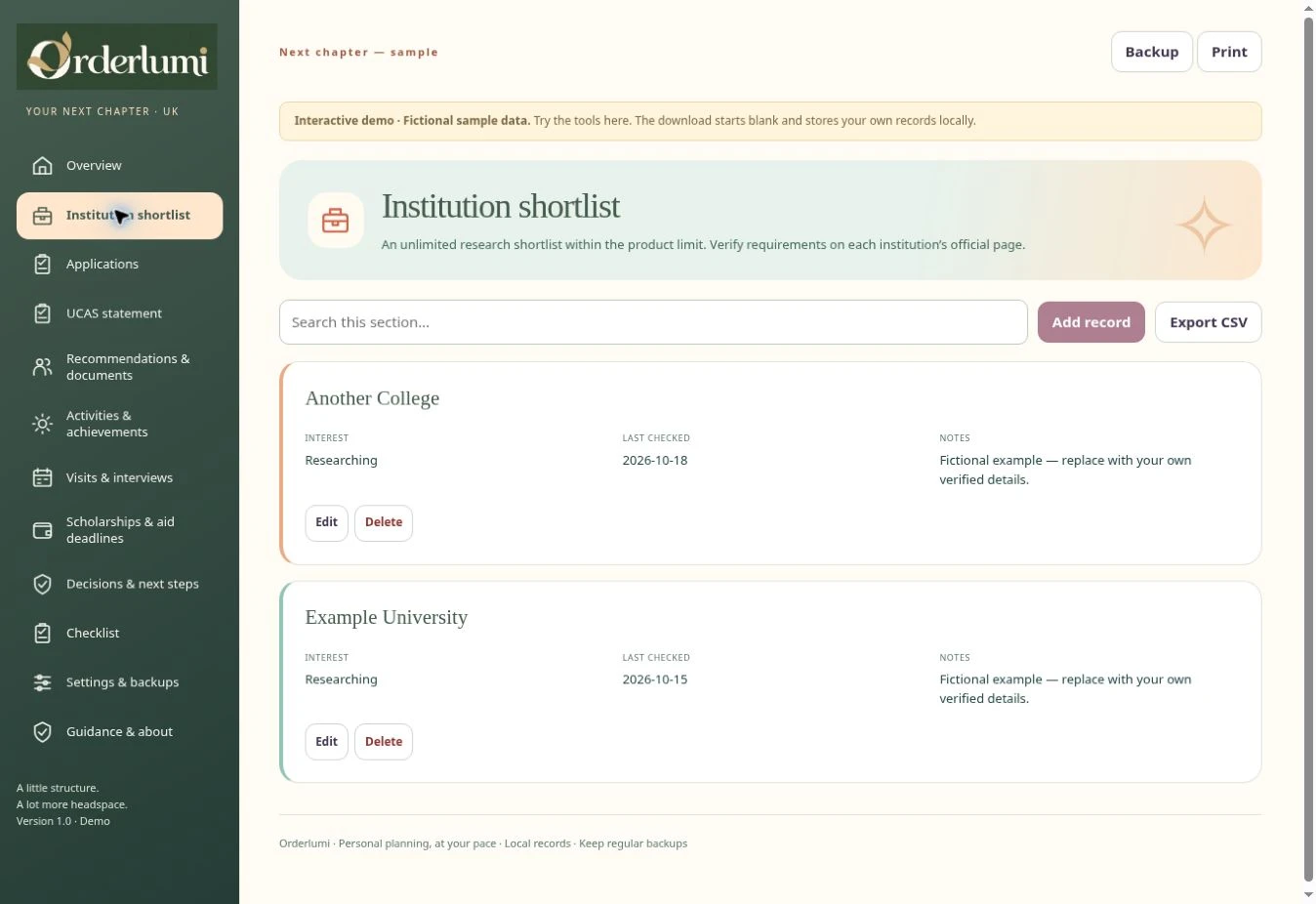Click the Example University card title
The height and width of the screenshot is (904, 1316).
[x=387, y=617]
